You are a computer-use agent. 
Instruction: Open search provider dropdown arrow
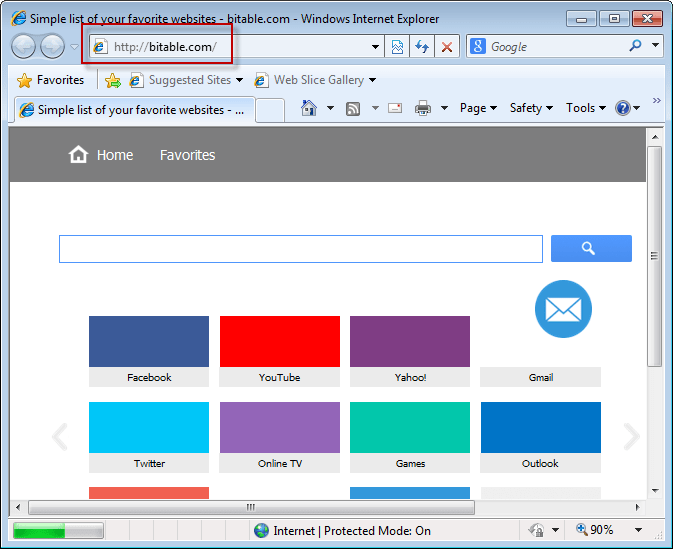pos(655,45)
